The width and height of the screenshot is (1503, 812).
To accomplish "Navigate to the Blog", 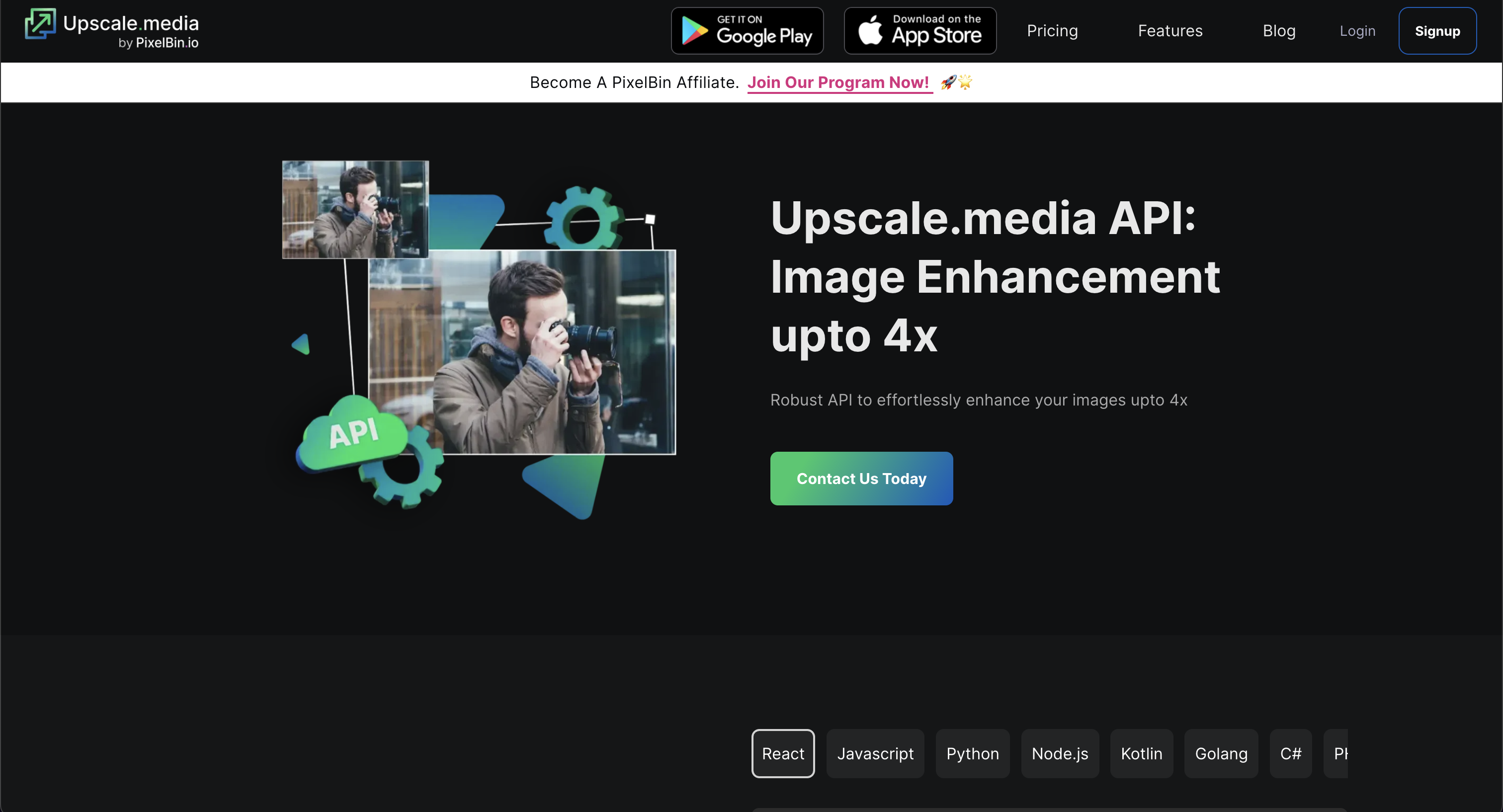I will pyautogui.click(x=1279, y=30).
